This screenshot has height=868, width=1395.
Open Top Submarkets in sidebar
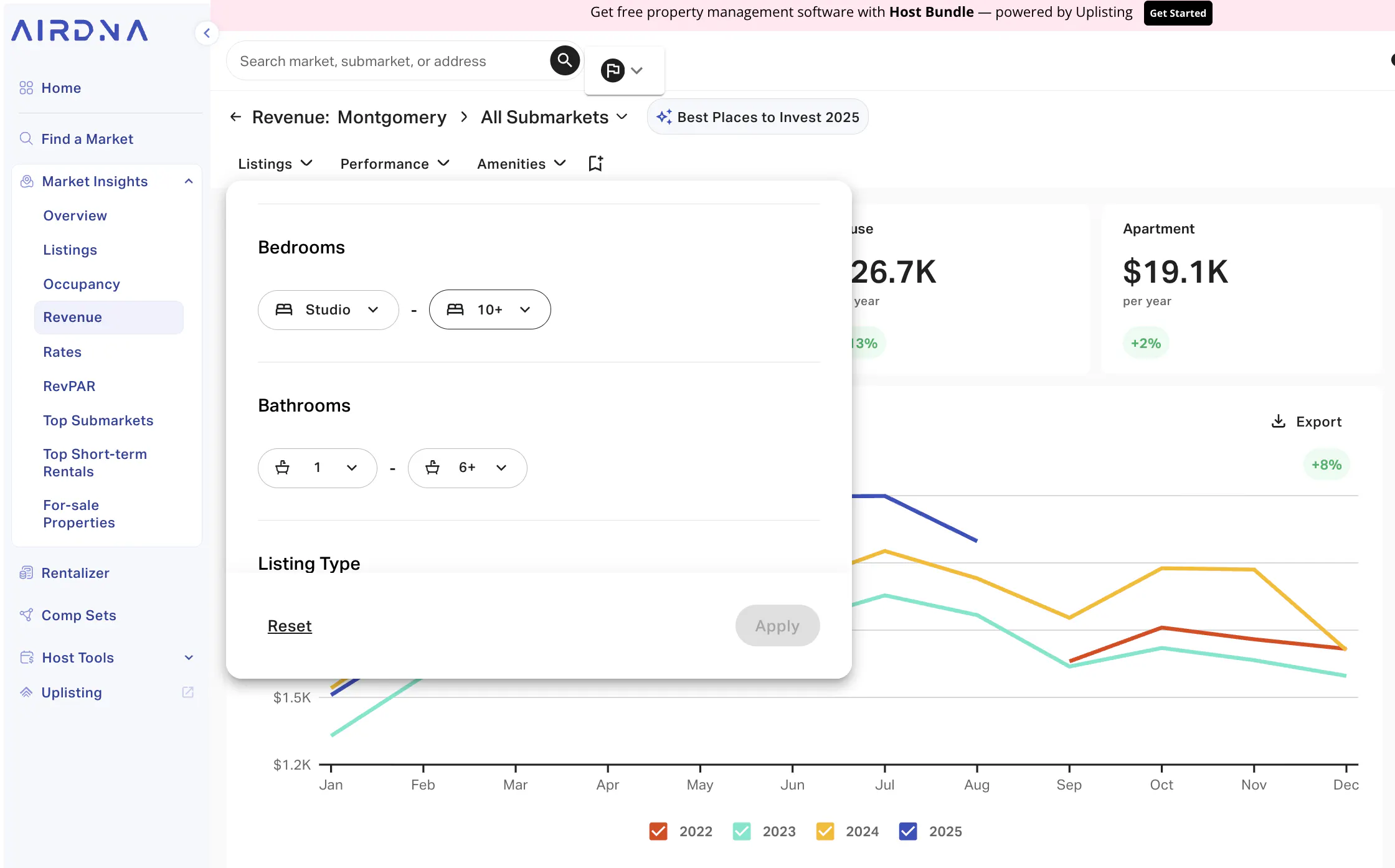pyautogui.click(x=98, y=420)
